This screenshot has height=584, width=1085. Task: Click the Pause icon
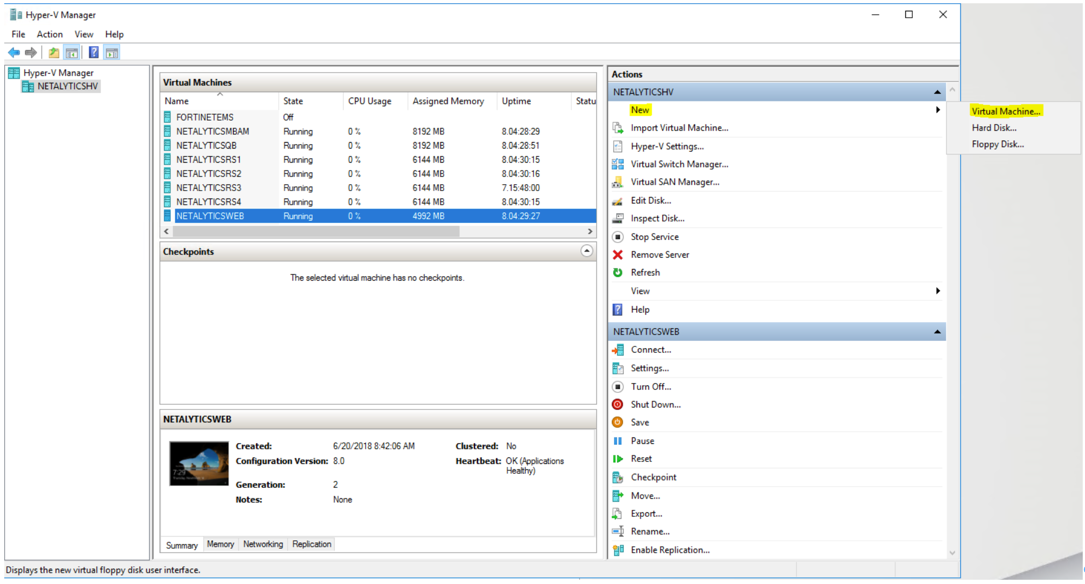coord(618,441)
